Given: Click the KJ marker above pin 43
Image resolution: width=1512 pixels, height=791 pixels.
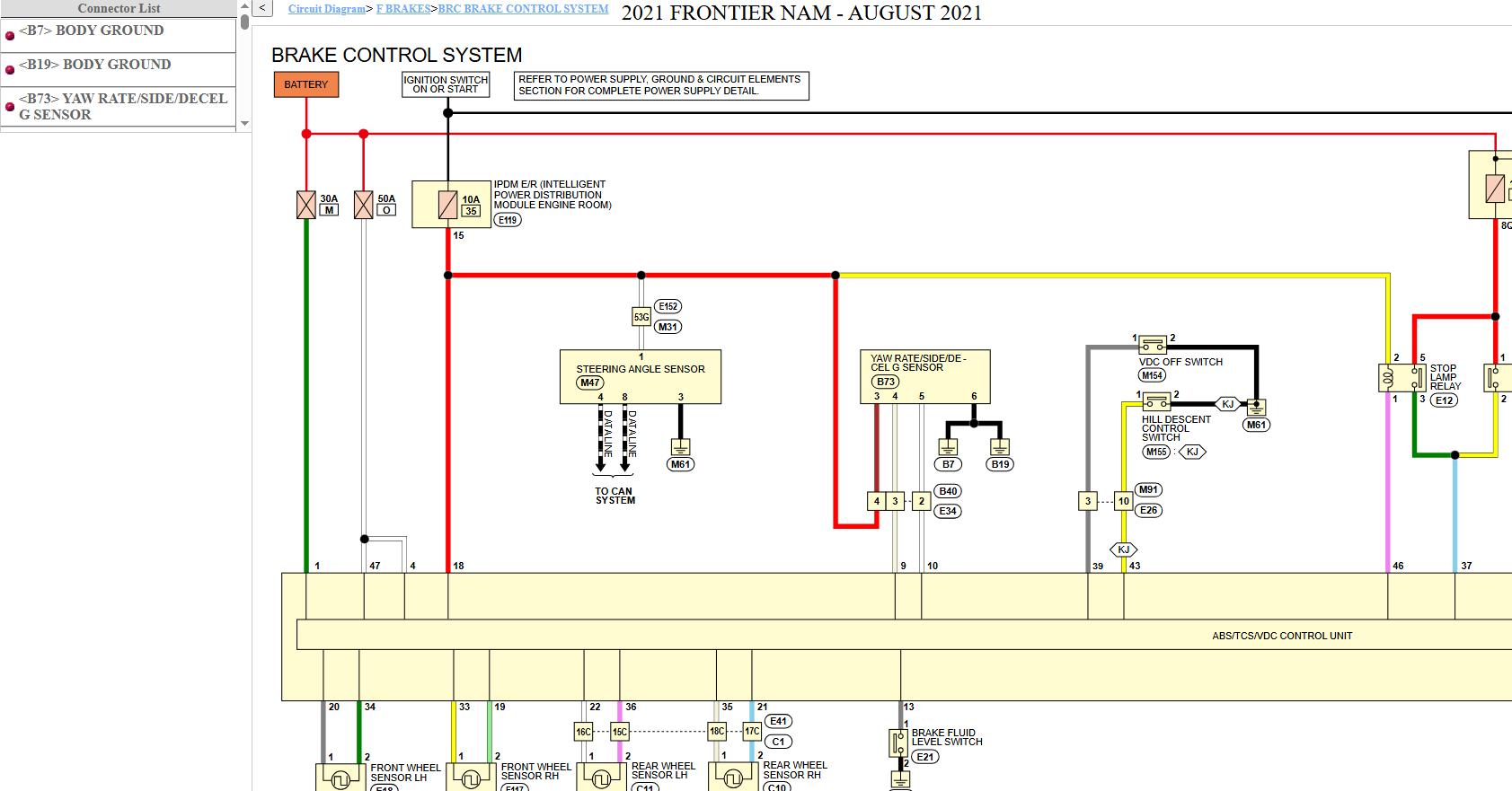Looking at the screenshot, I should coord(1123,549).
